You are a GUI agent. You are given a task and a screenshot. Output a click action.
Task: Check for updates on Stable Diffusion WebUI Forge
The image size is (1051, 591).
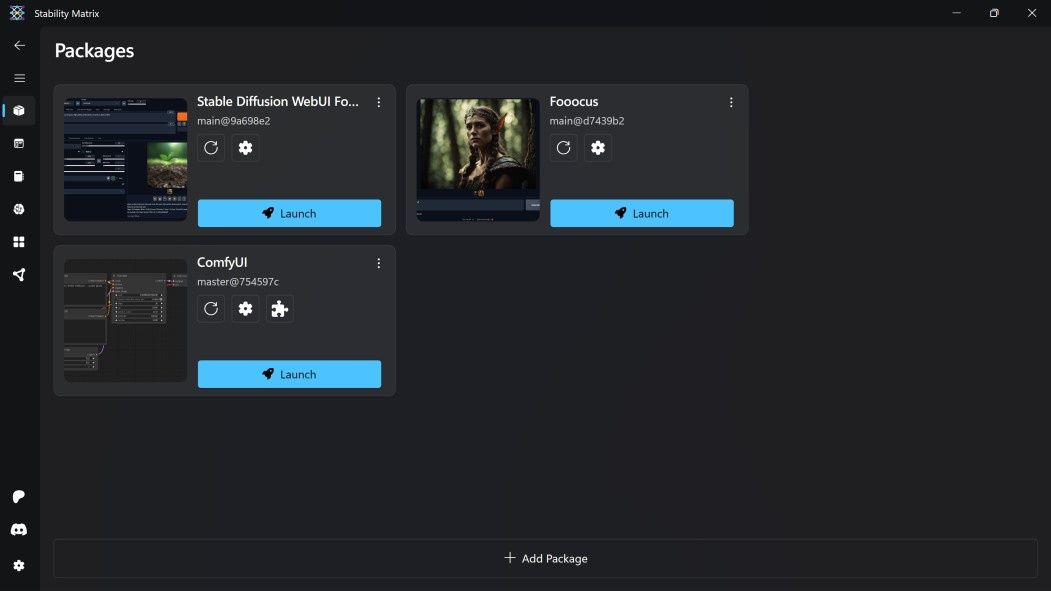click(211, 147)
